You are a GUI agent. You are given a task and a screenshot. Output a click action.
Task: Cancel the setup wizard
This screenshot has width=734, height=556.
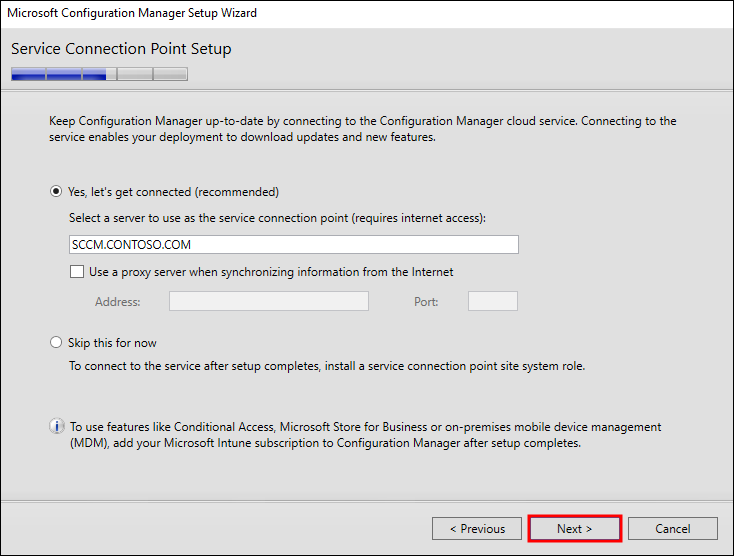tap(672, 529)
